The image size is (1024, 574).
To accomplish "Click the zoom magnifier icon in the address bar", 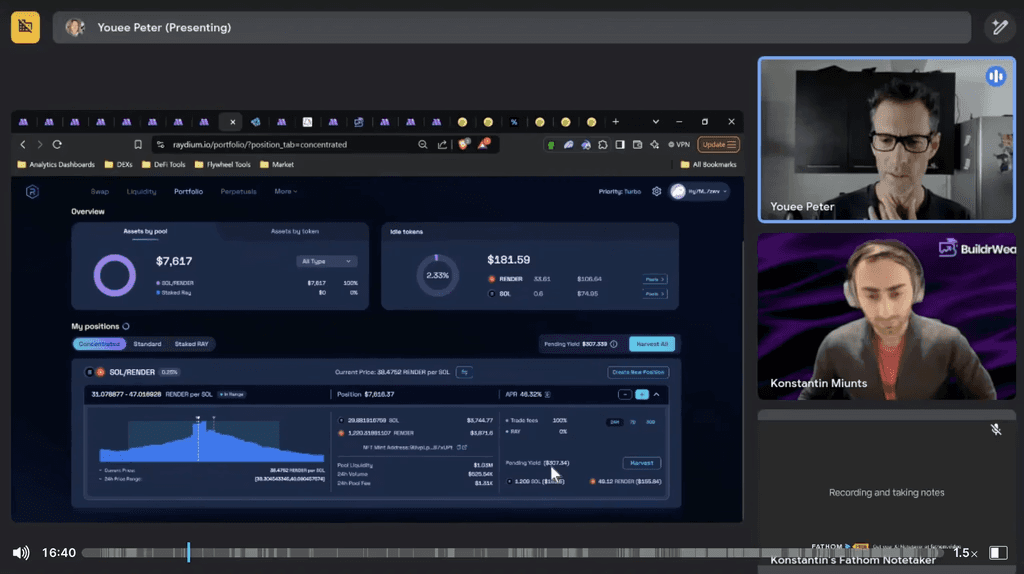I will 423,144.
